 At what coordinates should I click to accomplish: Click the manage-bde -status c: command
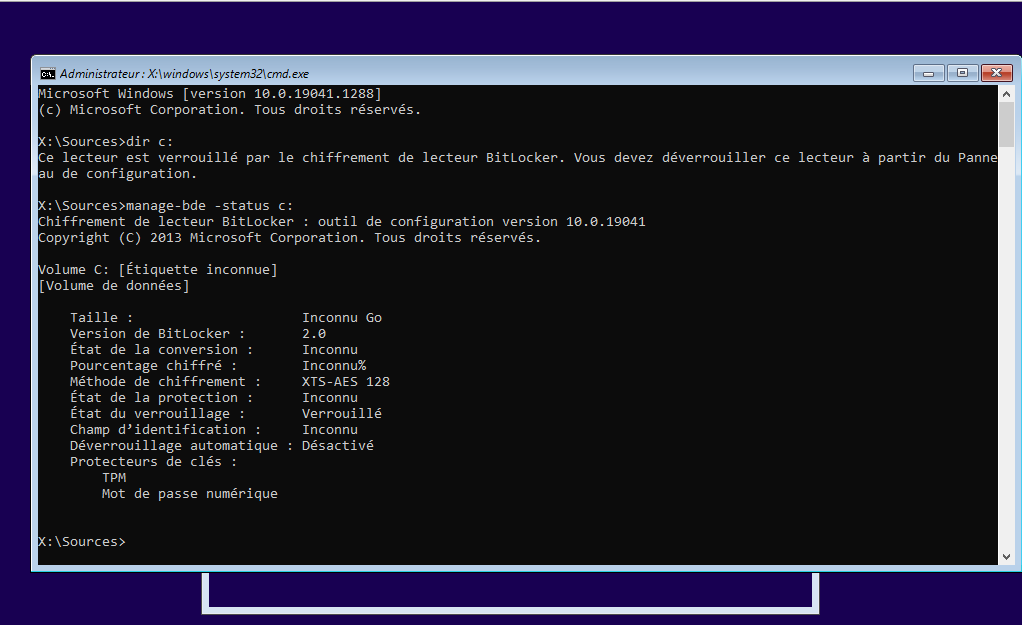tap(211, 205)
